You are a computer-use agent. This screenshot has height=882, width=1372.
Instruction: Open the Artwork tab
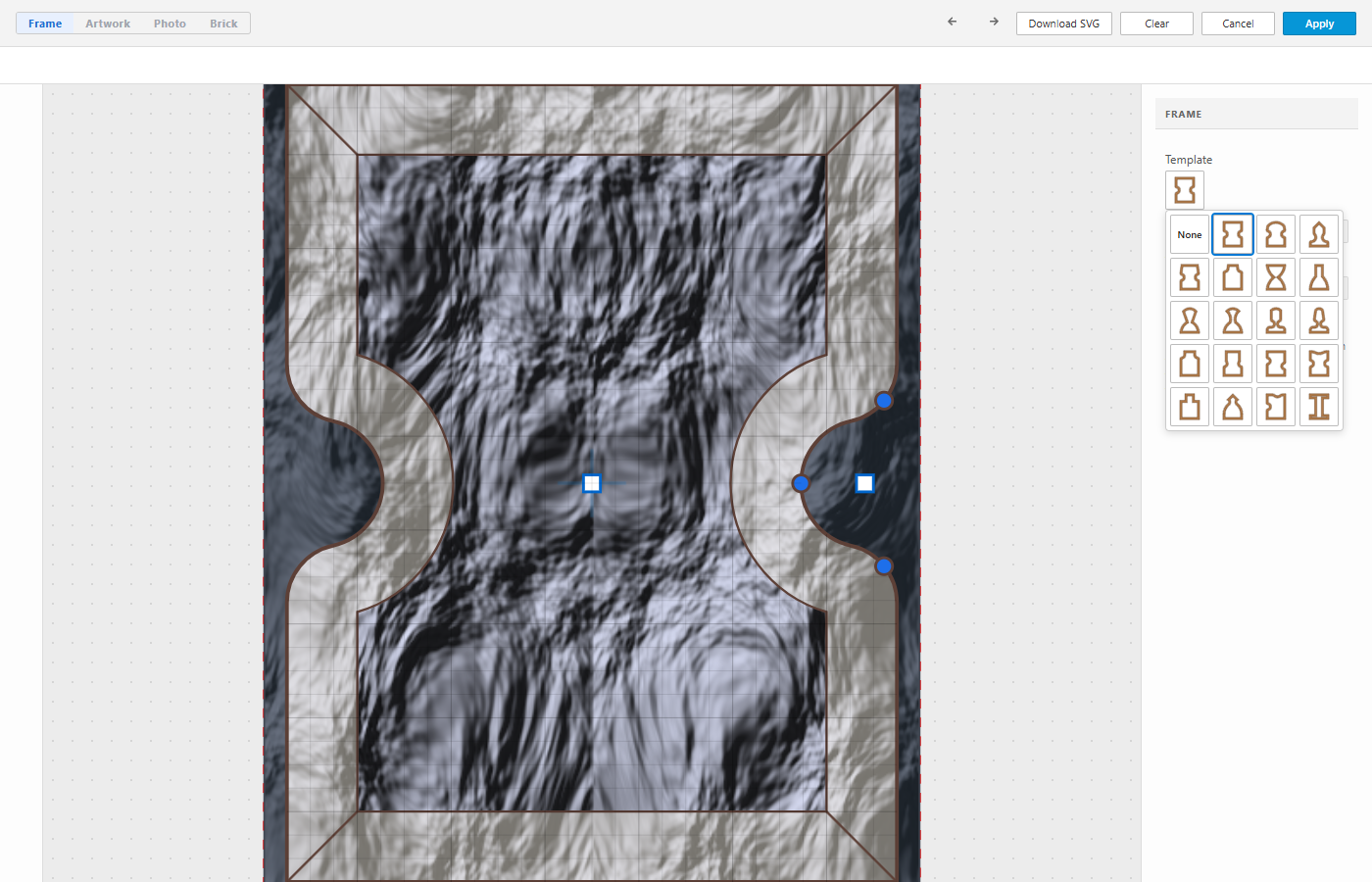(108, 24)
